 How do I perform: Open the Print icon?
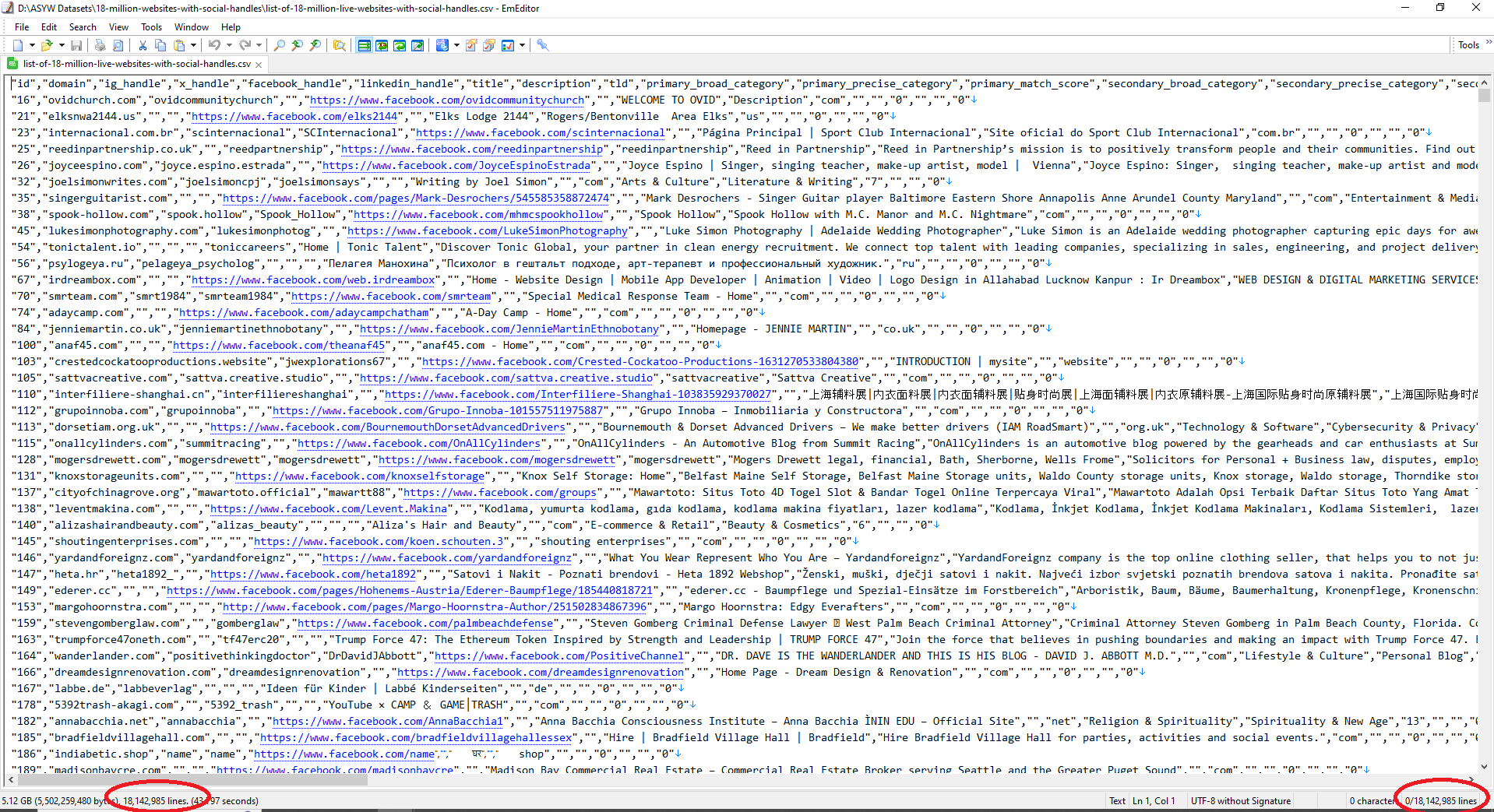coord(100,44)
